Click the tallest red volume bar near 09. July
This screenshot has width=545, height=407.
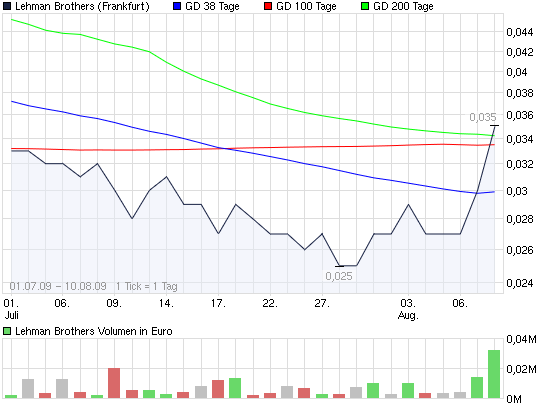point(114,383)
